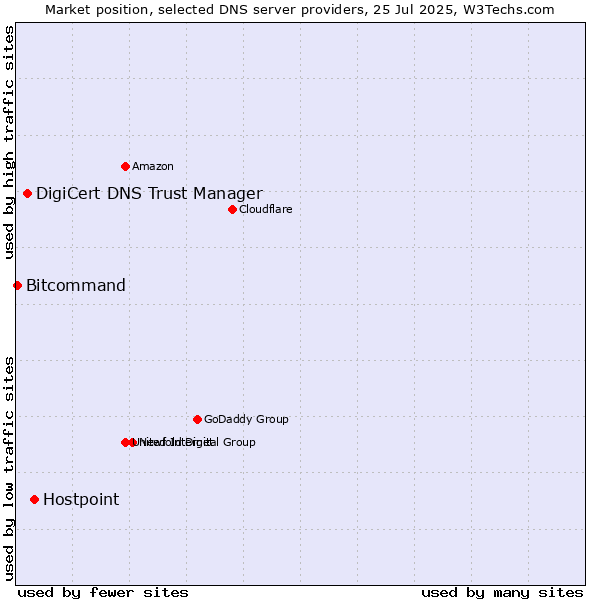Click "used by high traffic sites" axis label

point(8,142)
